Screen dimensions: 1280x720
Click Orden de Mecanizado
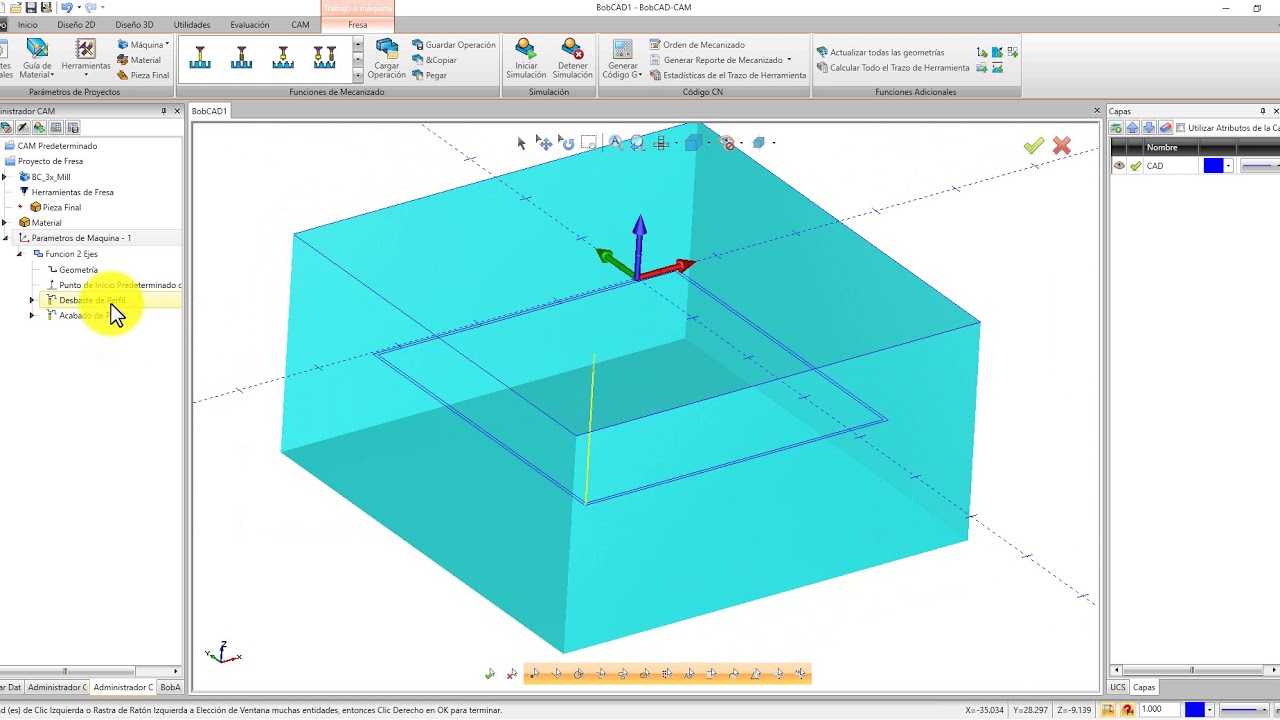[697, 45]
